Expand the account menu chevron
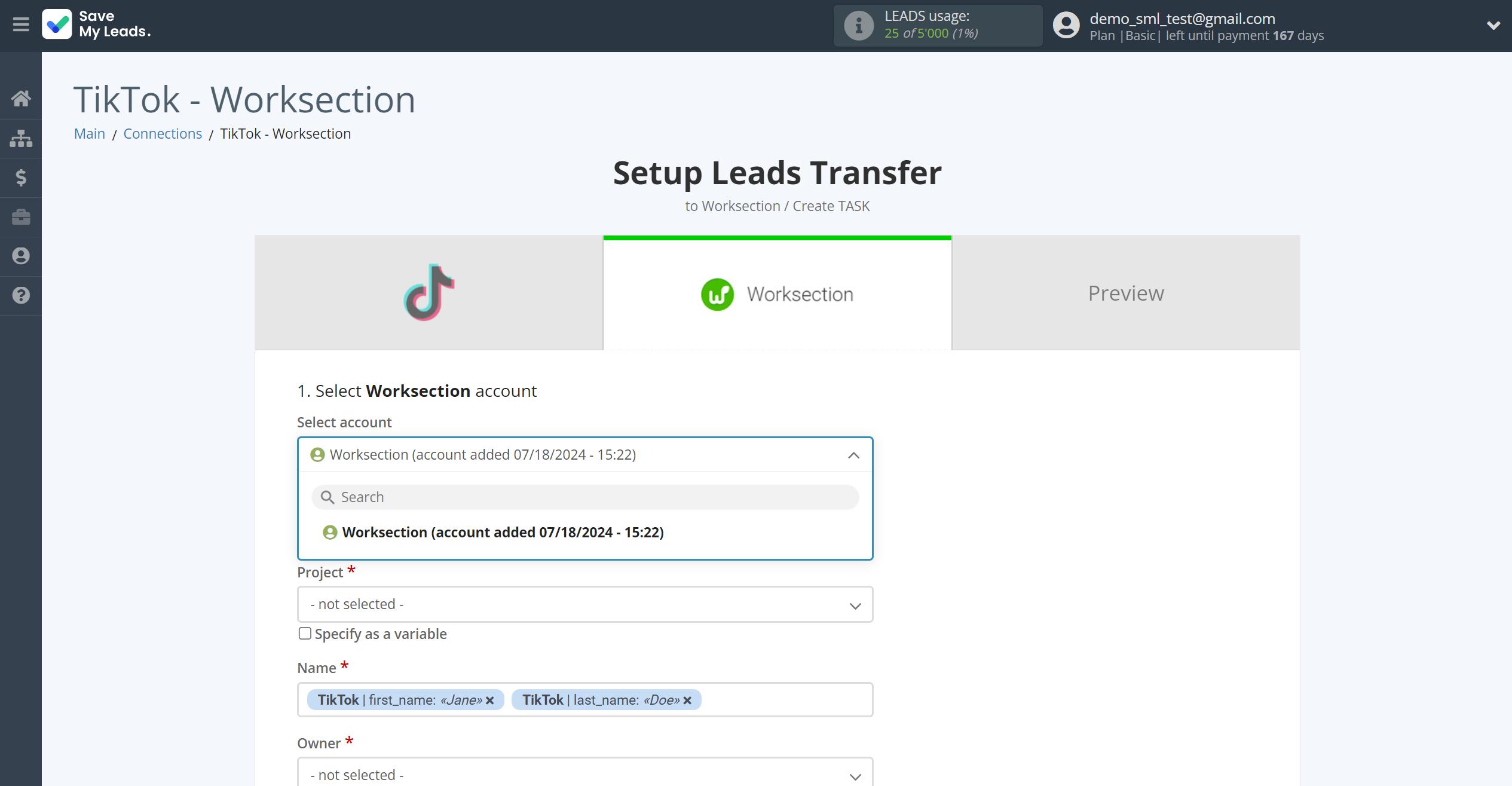 1493,25
